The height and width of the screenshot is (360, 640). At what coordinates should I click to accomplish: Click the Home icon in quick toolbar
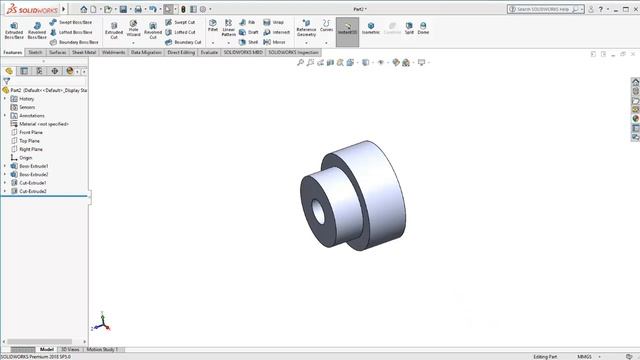[x=84, y=9]
